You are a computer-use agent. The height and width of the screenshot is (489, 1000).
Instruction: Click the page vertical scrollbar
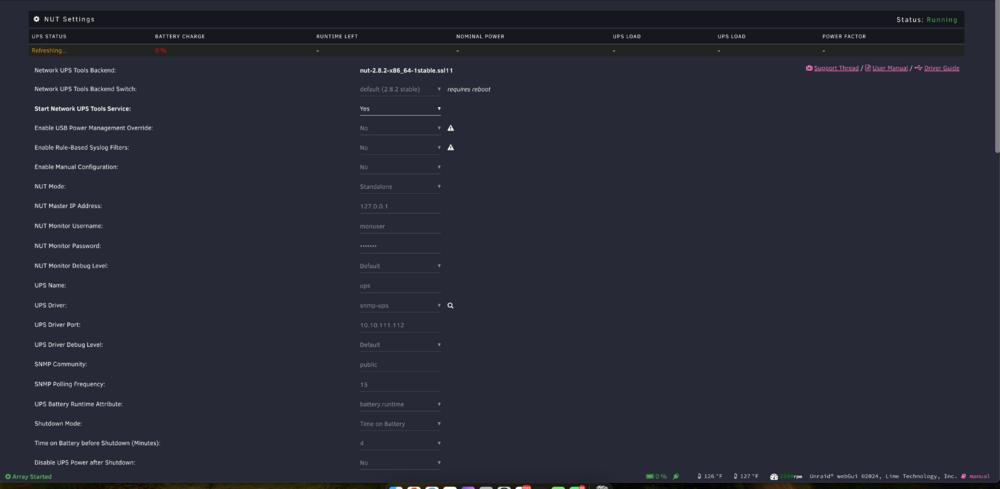[997, 77]
